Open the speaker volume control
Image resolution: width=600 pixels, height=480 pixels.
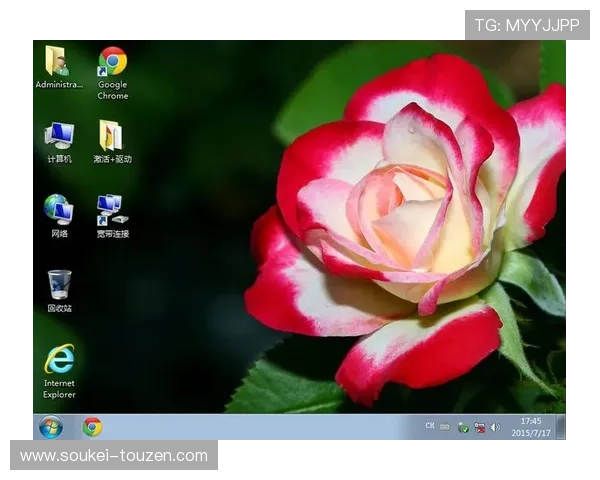point(495,427)
